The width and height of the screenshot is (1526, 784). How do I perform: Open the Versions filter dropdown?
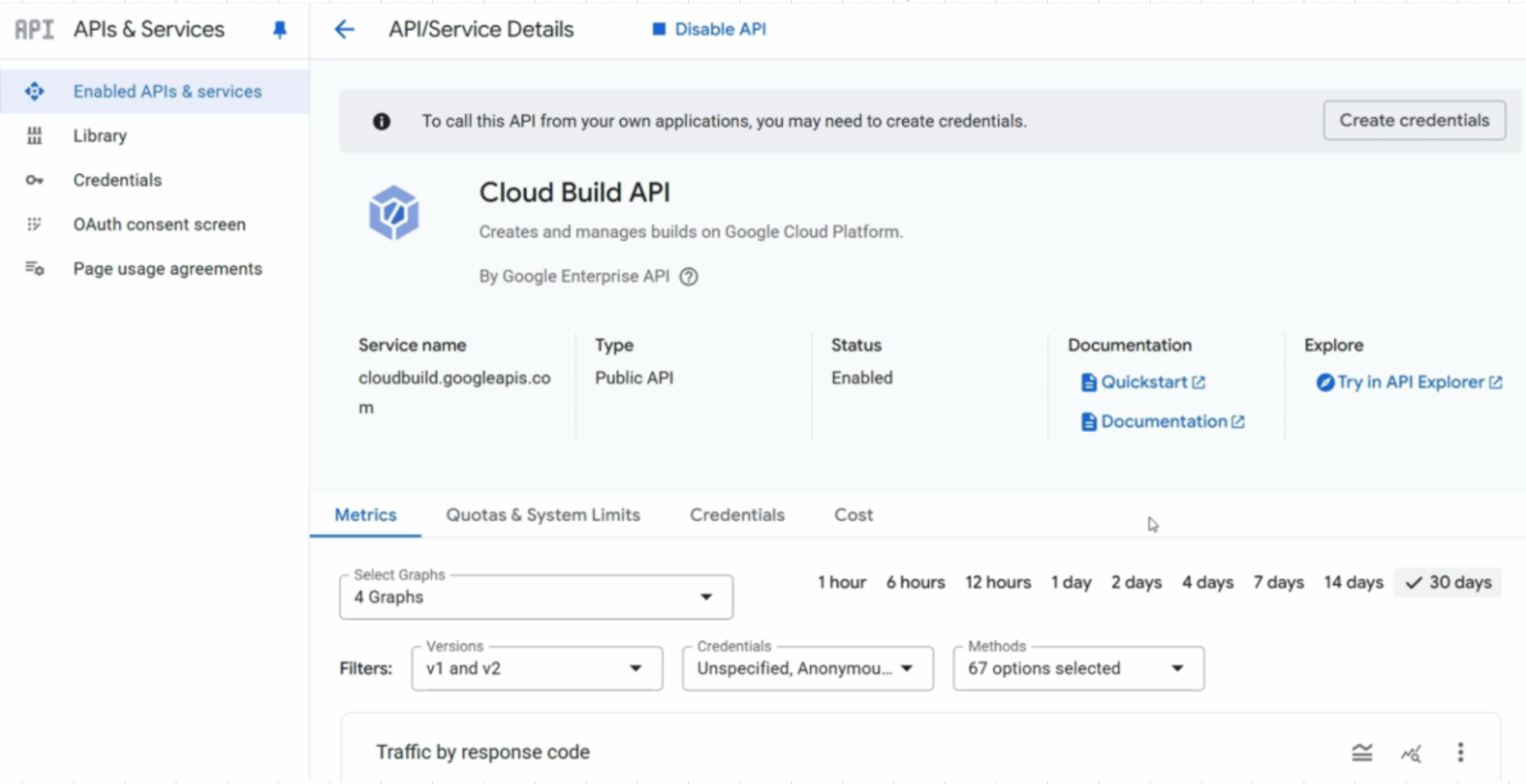point(537,669)
